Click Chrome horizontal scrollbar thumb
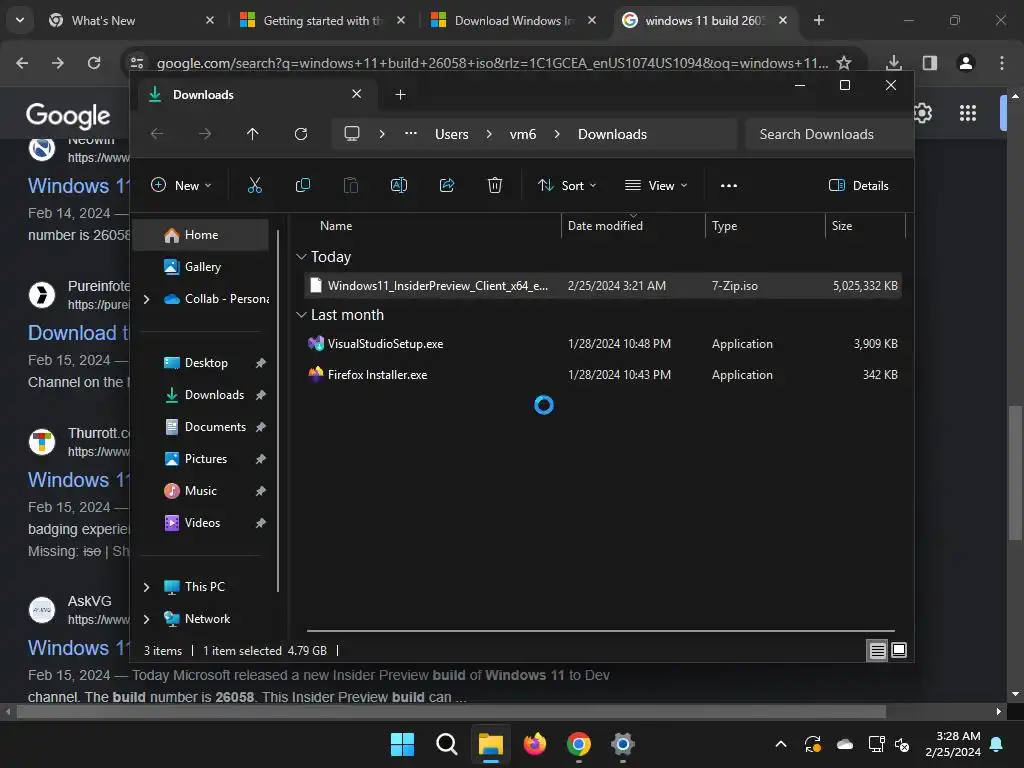This screenshot has width=1024, height=768. [x=451, y=711]
